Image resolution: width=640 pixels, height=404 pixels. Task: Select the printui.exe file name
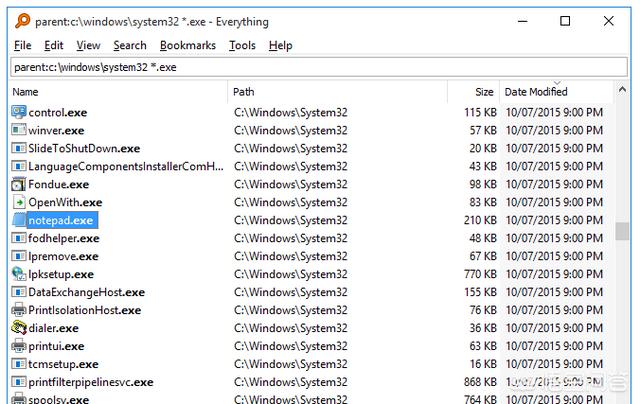pos(56,346)
